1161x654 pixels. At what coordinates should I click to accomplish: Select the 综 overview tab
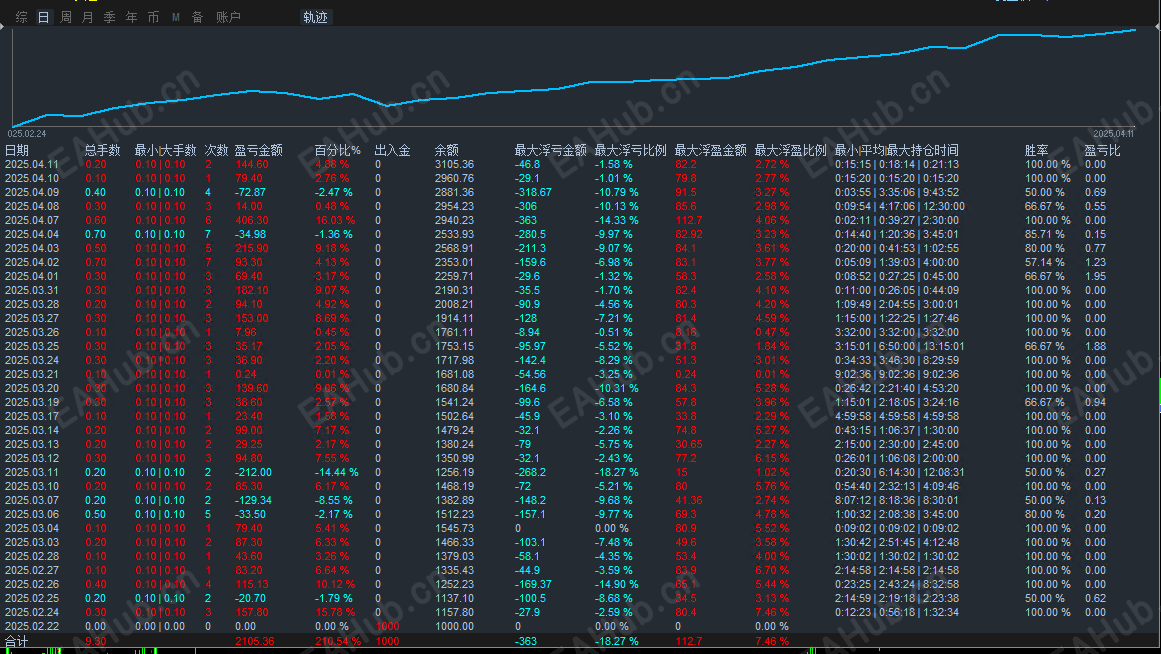click(x=20, y=17)
